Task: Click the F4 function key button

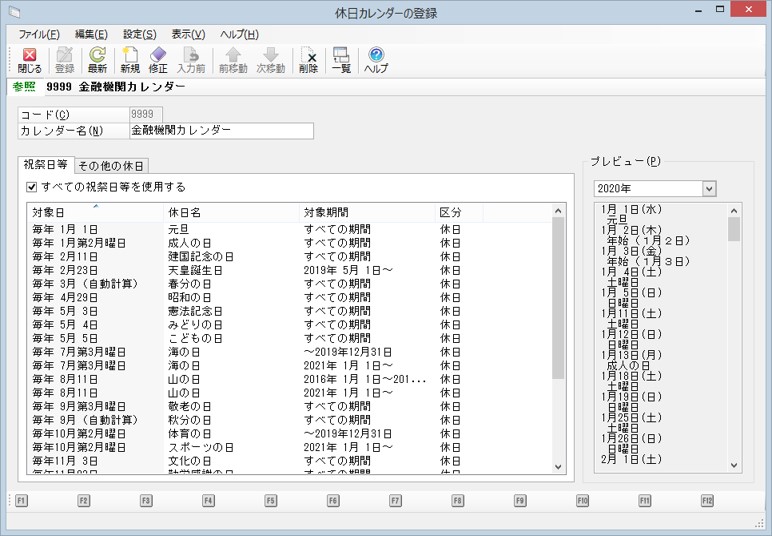Action: coord(208,501)
